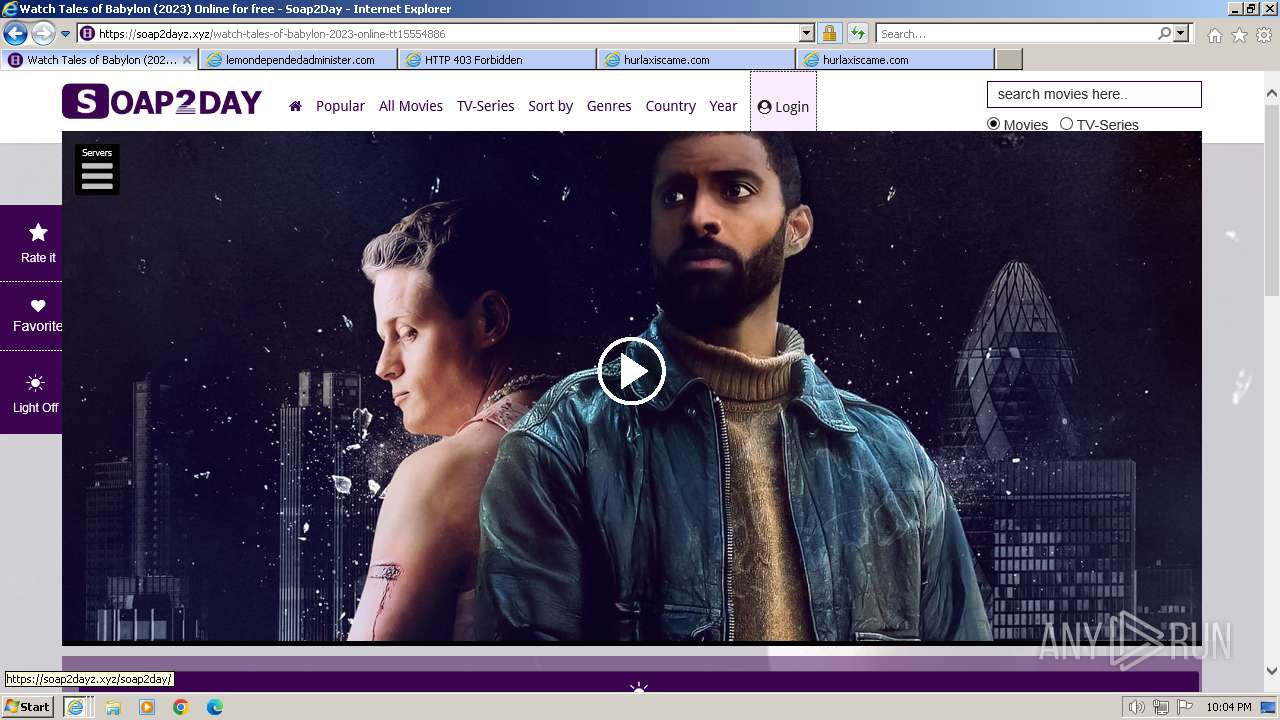
Task: Click the search movies input field
Action: (1094, 94)
